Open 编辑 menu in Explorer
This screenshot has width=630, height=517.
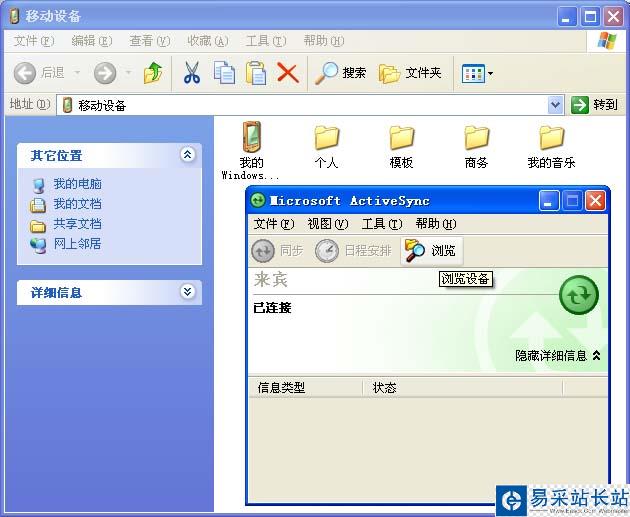pyautogui.click(x=92, y=41)
